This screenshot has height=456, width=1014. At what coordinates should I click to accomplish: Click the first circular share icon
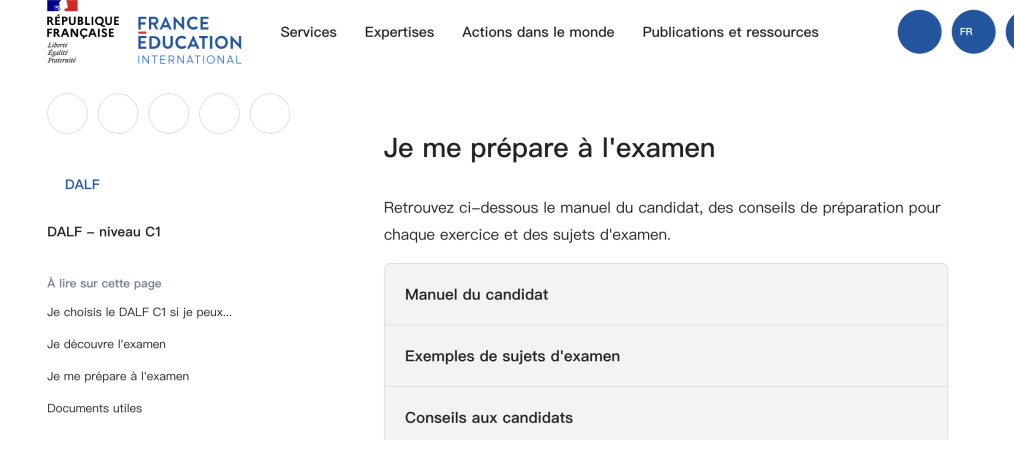click(x=67, y=114)
